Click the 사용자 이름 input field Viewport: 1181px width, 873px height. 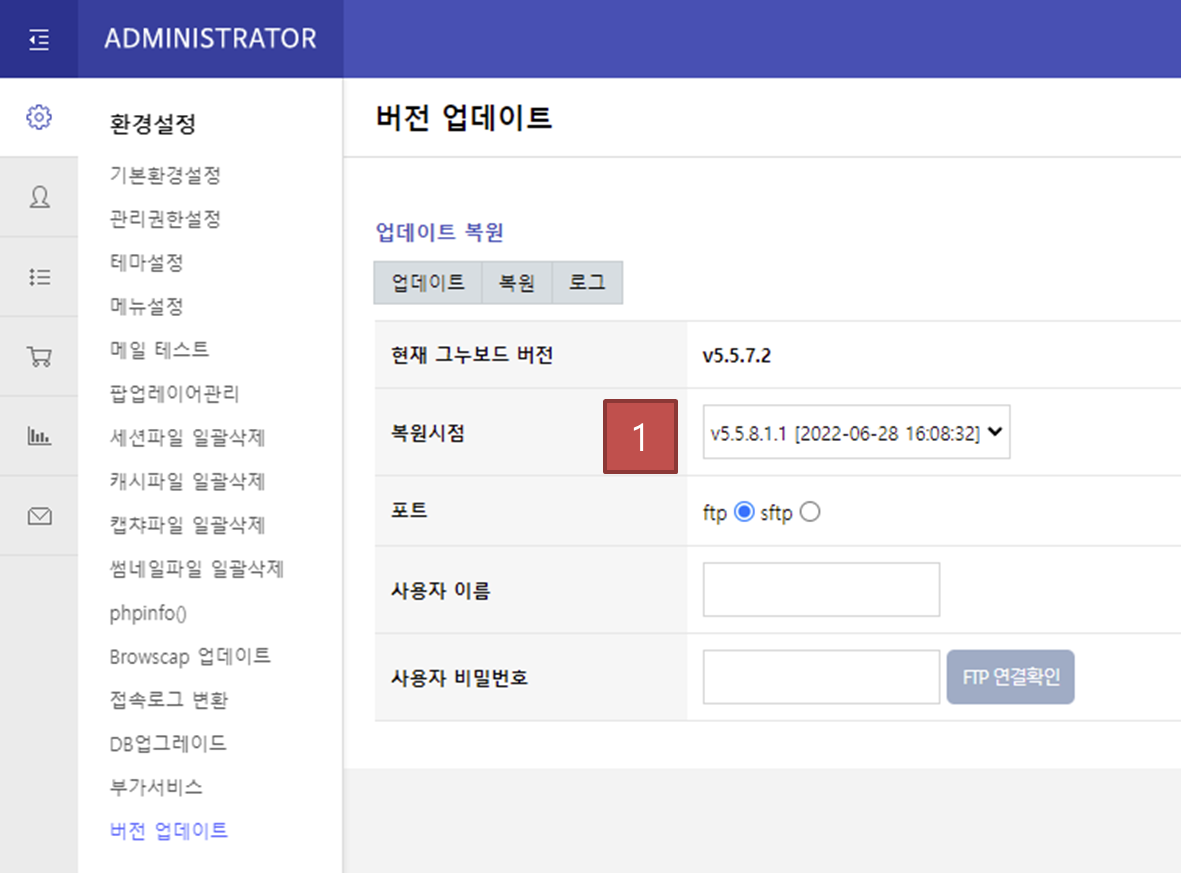[x=821, y=590]
